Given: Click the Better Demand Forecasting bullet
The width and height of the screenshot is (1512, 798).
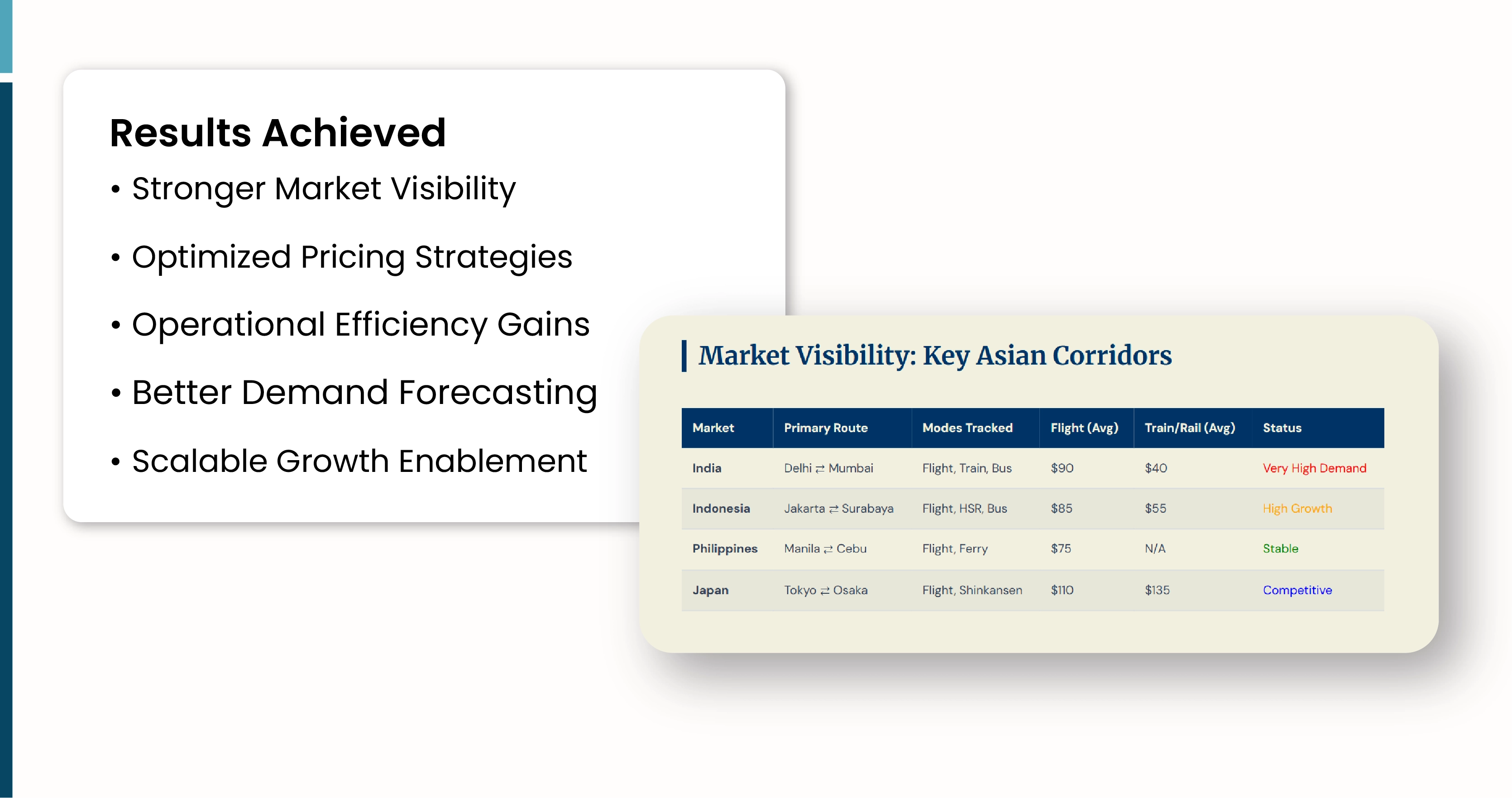Looking at the screenshot, I should 364,392.
